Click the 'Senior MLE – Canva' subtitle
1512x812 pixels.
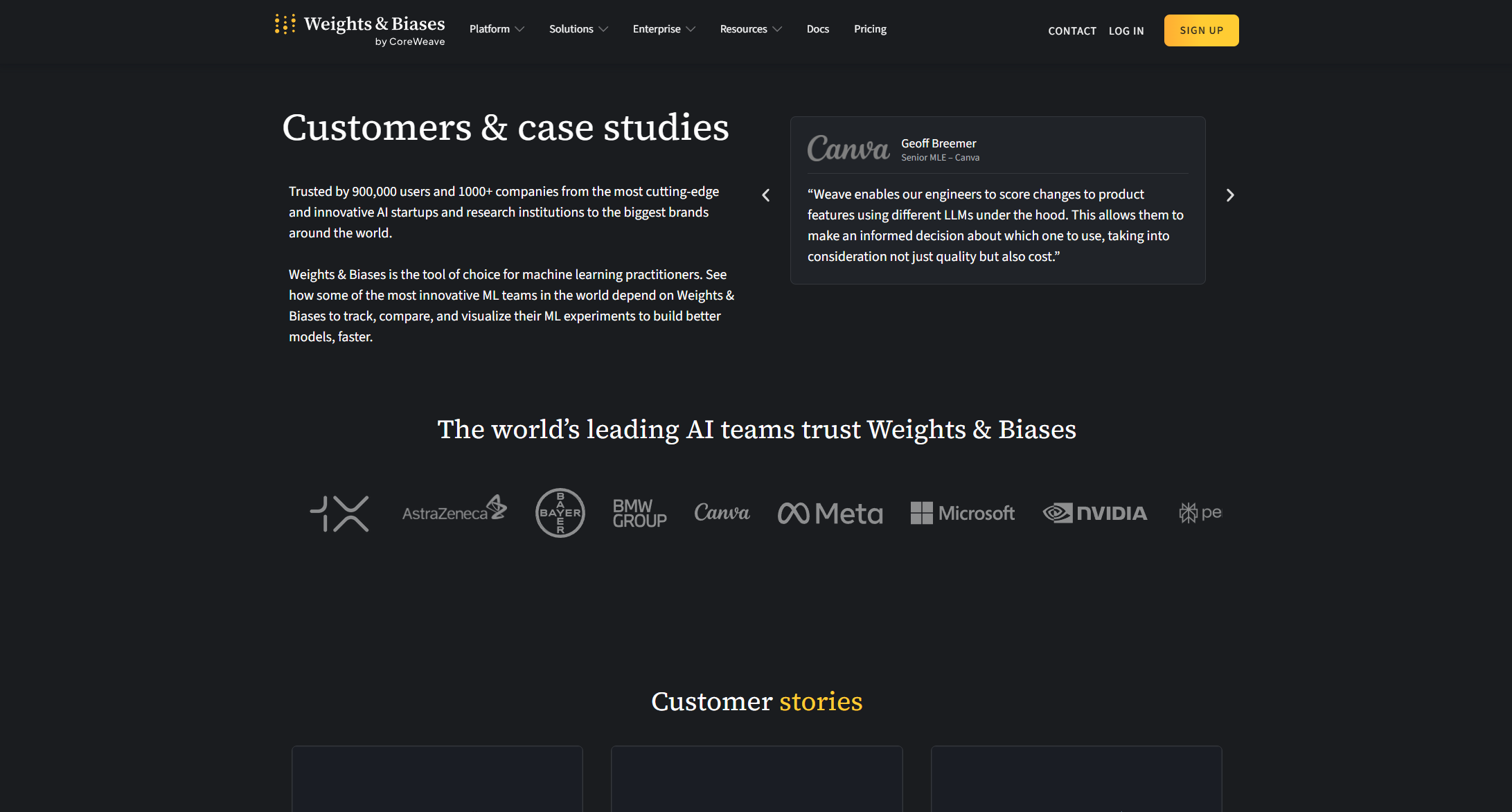coord(941,158)
